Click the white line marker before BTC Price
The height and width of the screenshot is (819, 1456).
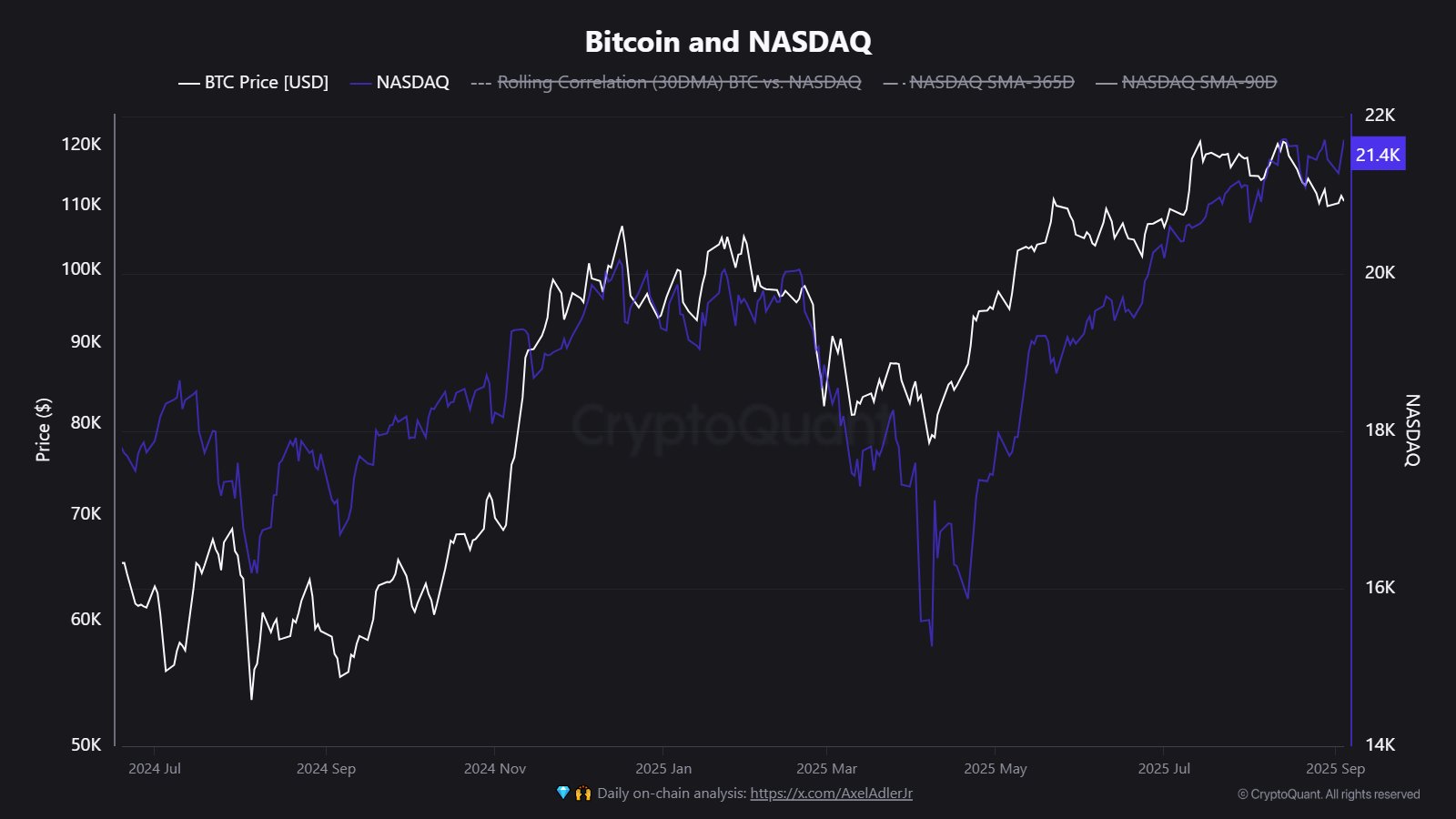click(188, 84)
